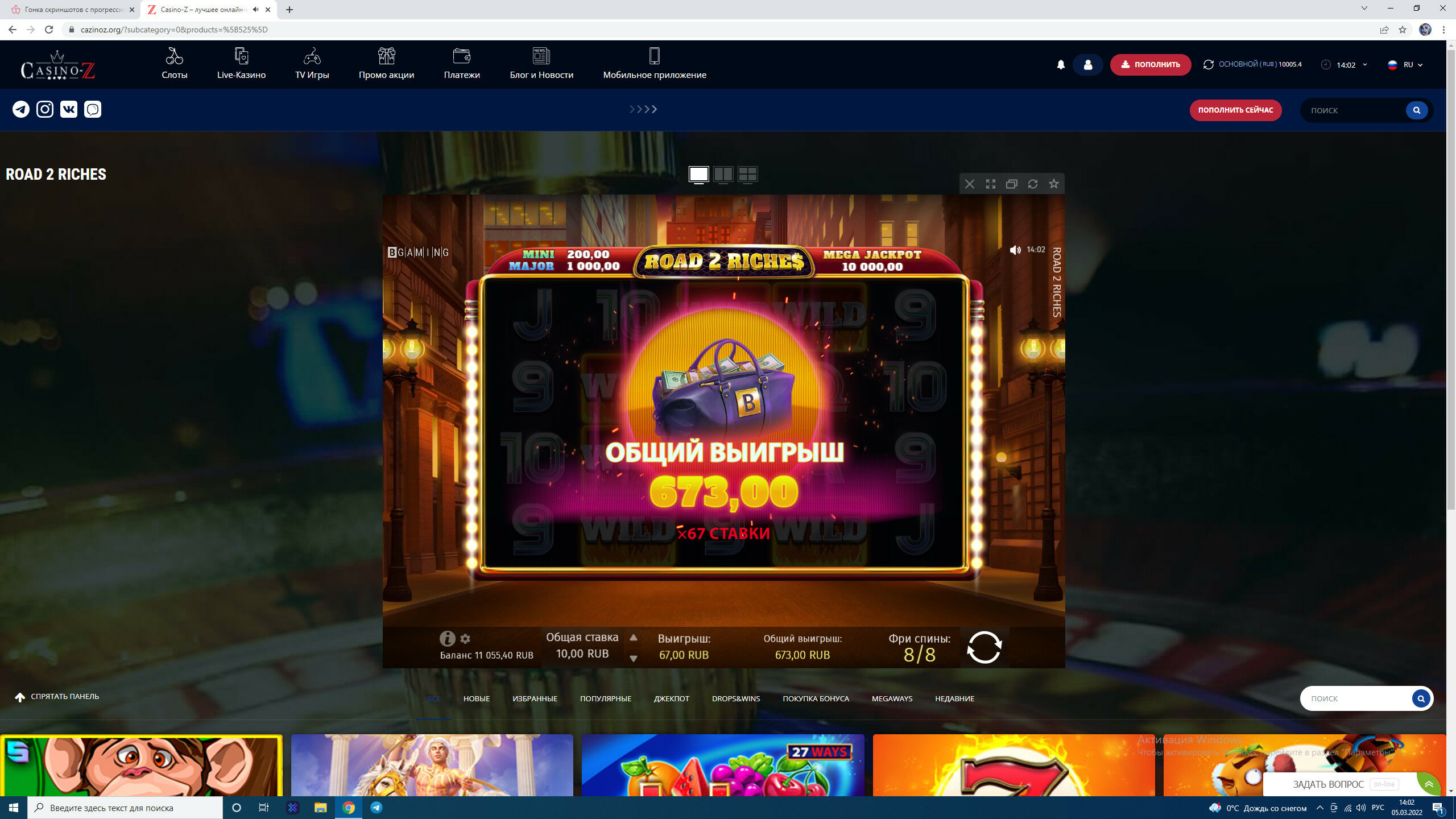
Task: Open the Telegram social icon
Action: tap(21, 109)
